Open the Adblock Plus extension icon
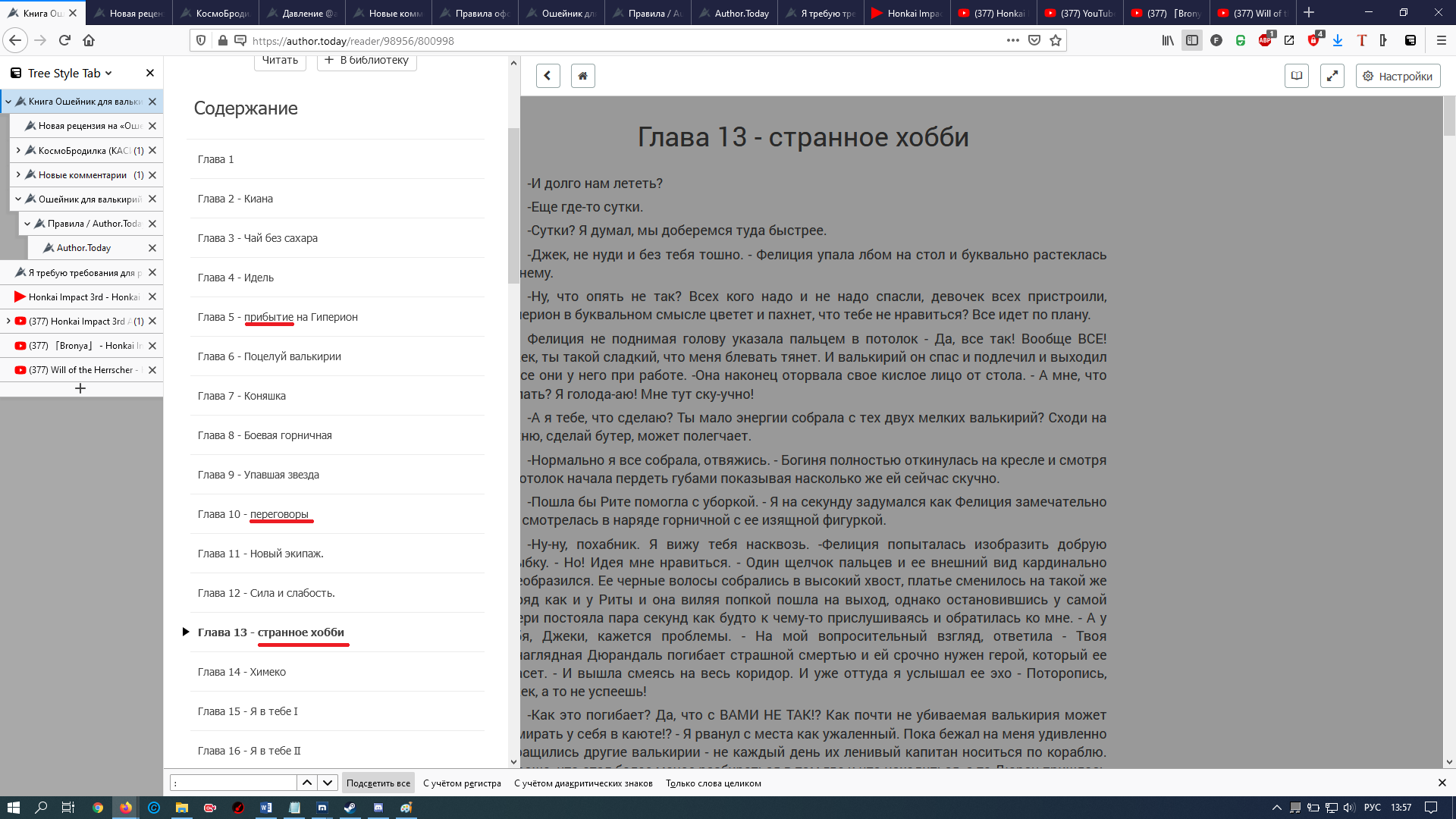Screen dimensions: 1456x819 pos(1265,41)
